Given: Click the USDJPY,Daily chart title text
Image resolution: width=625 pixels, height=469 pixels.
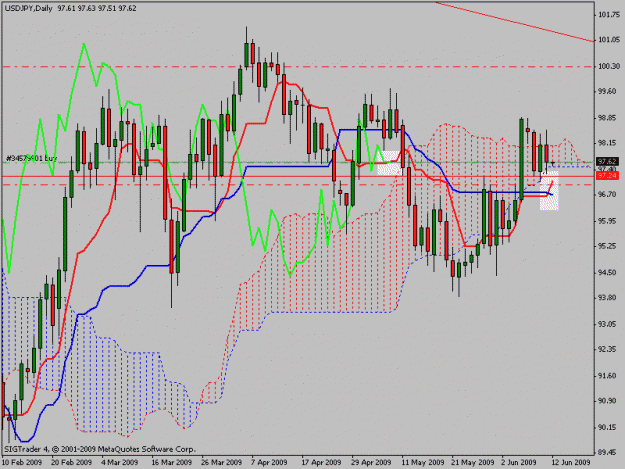Looking at the screenshot, I should point(28,8).
